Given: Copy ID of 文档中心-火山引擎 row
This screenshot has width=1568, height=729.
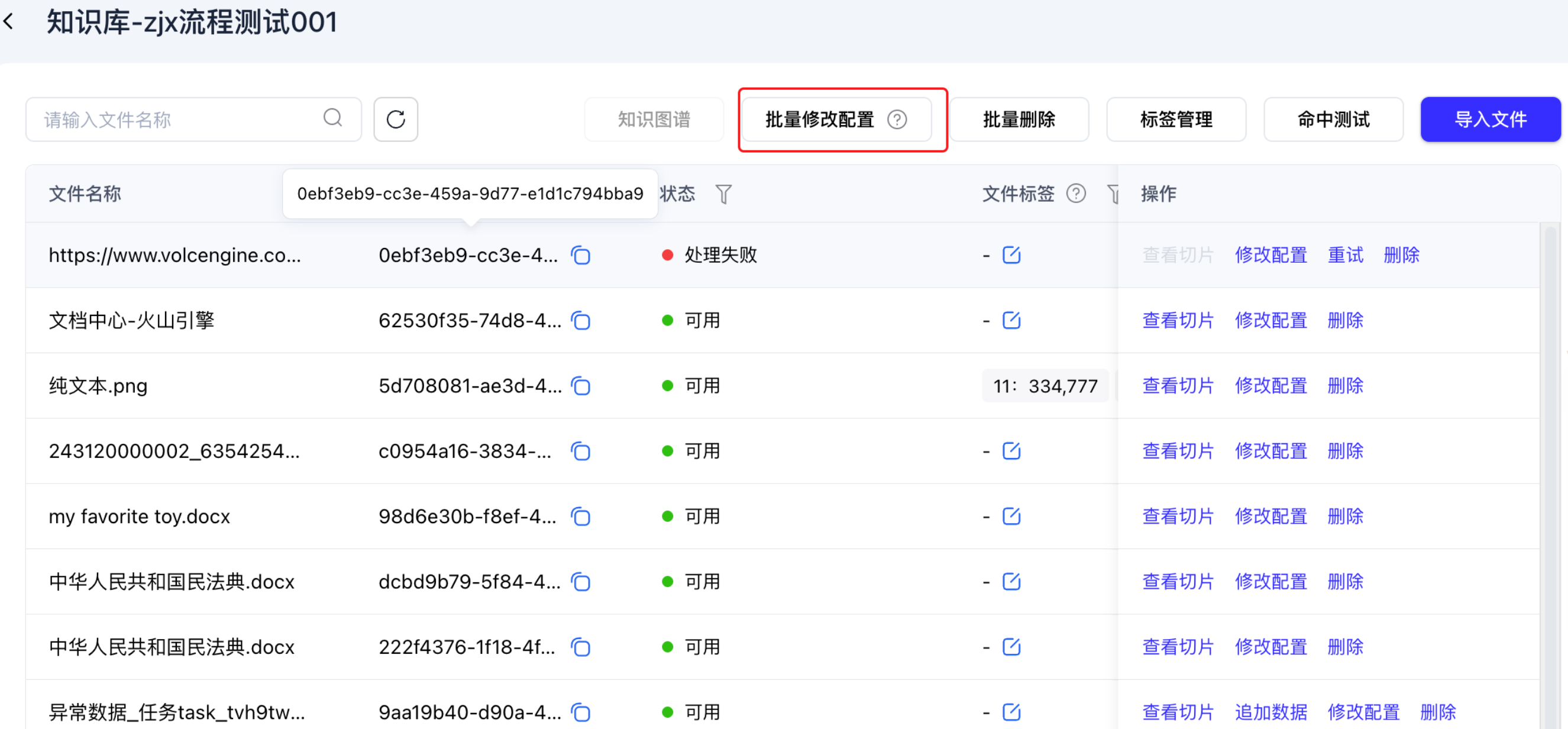Looking at the screenshot, I should pyautogui.click(x=581, y=320).
